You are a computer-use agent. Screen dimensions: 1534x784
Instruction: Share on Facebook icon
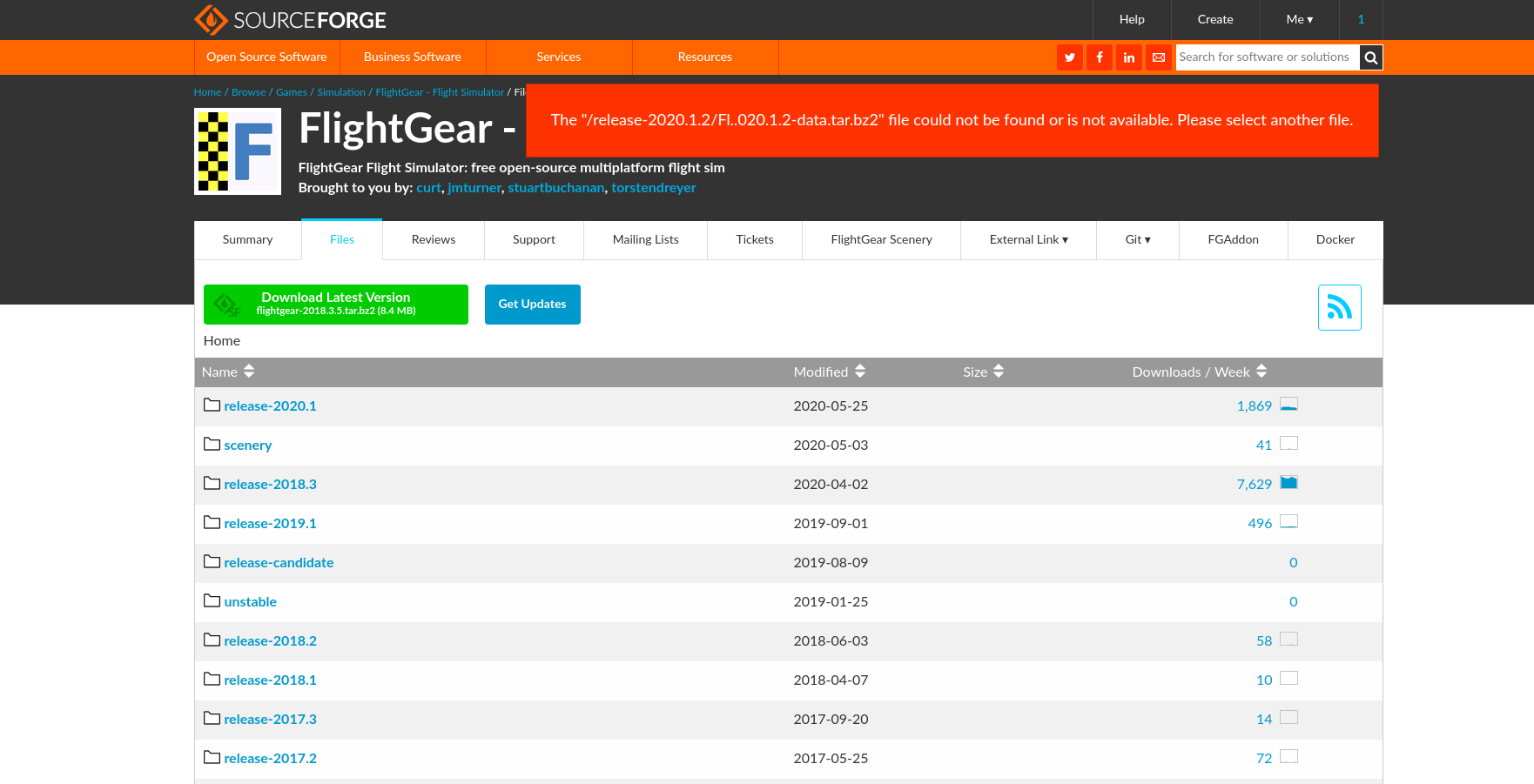(1100, 57)
